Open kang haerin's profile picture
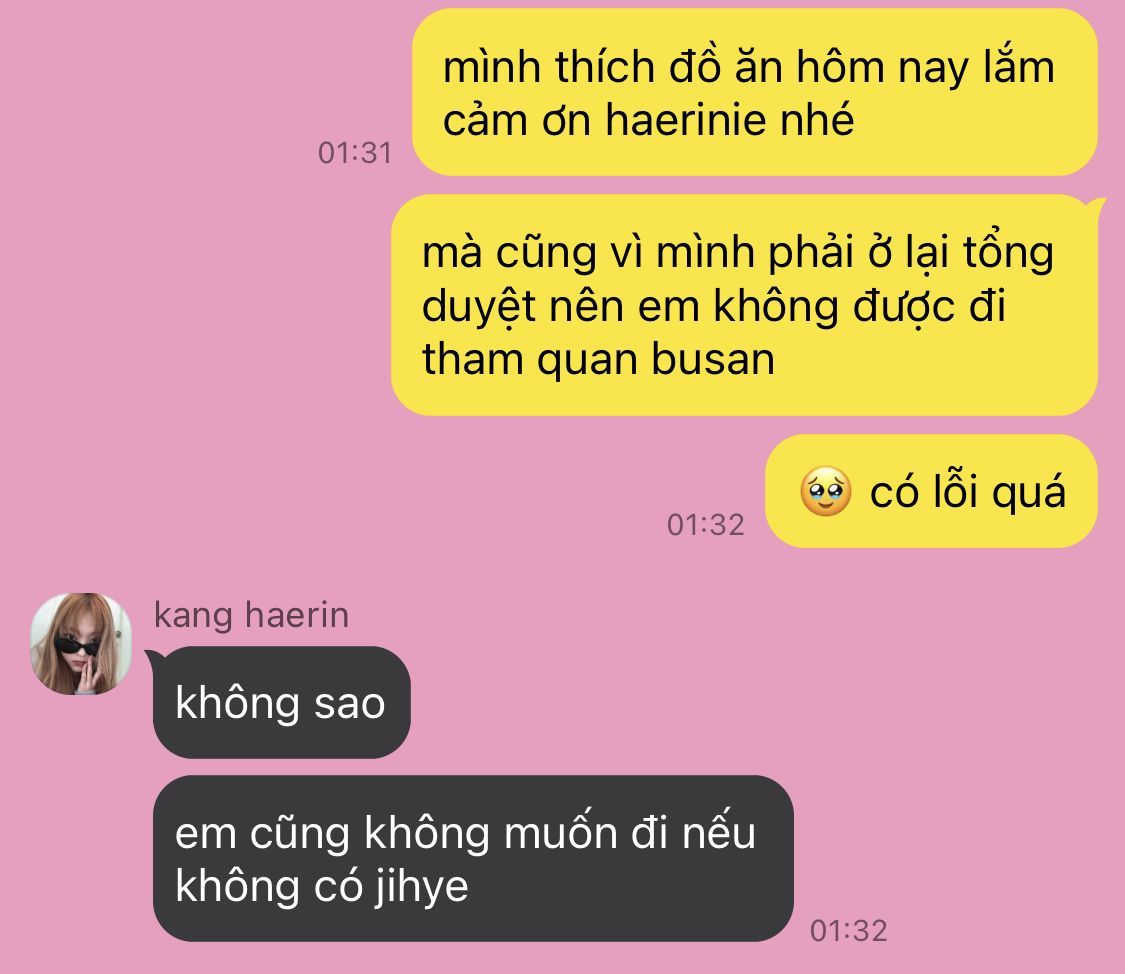The height and width of the screenshot is (974, 1125). (x=81, y=643)
